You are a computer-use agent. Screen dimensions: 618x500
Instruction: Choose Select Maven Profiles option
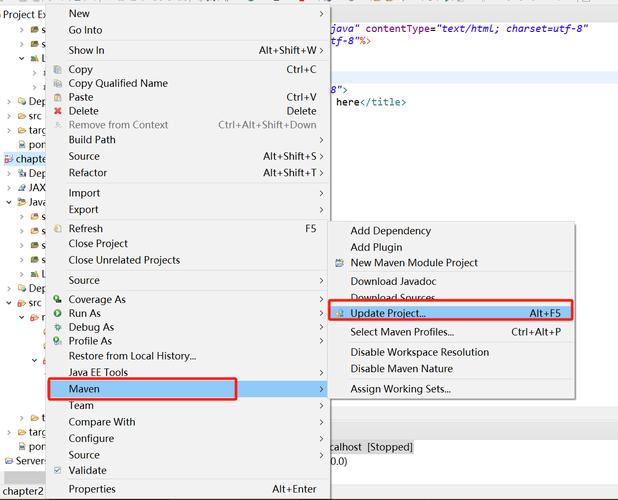pyautogui.click(x=402, y=332)
